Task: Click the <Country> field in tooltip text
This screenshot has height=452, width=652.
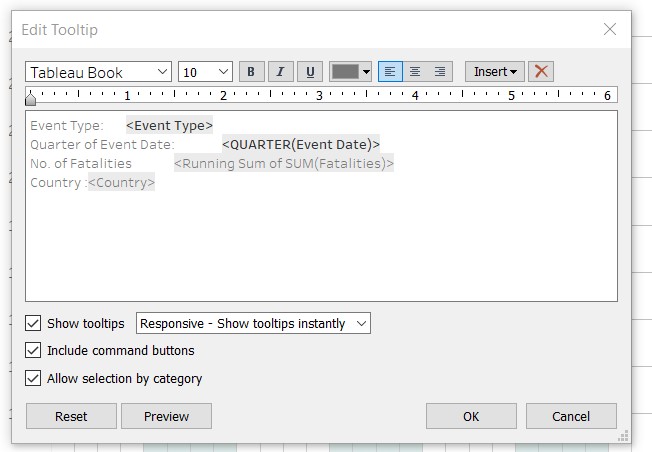Action: click(x=121, y=183)
